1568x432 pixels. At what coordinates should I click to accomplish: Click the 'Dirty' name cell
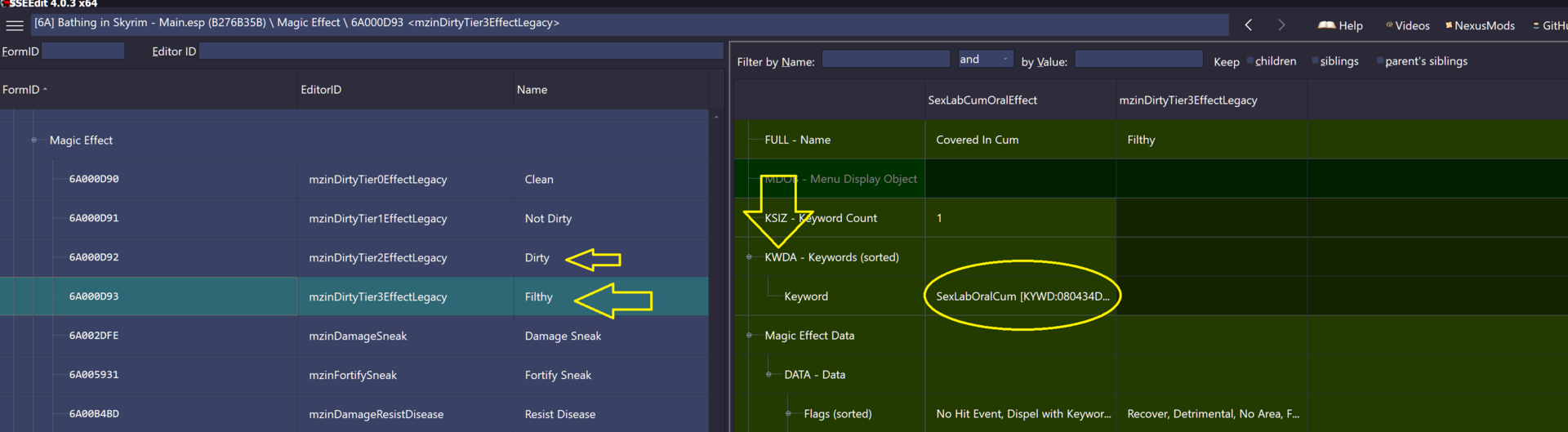click(612, 257)
